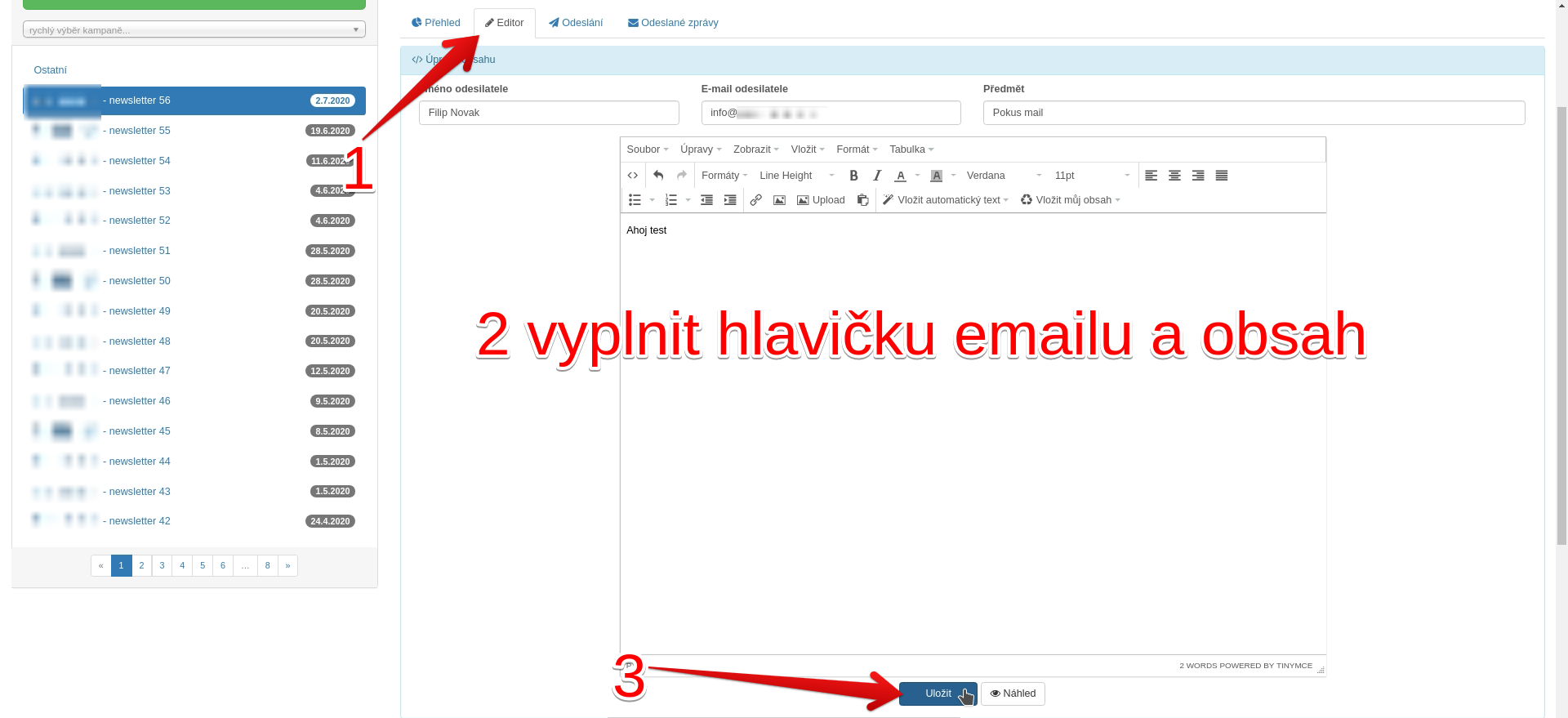Click the editor resize handle
The height and width of the screenshot is (718, 1568).
1321,670
